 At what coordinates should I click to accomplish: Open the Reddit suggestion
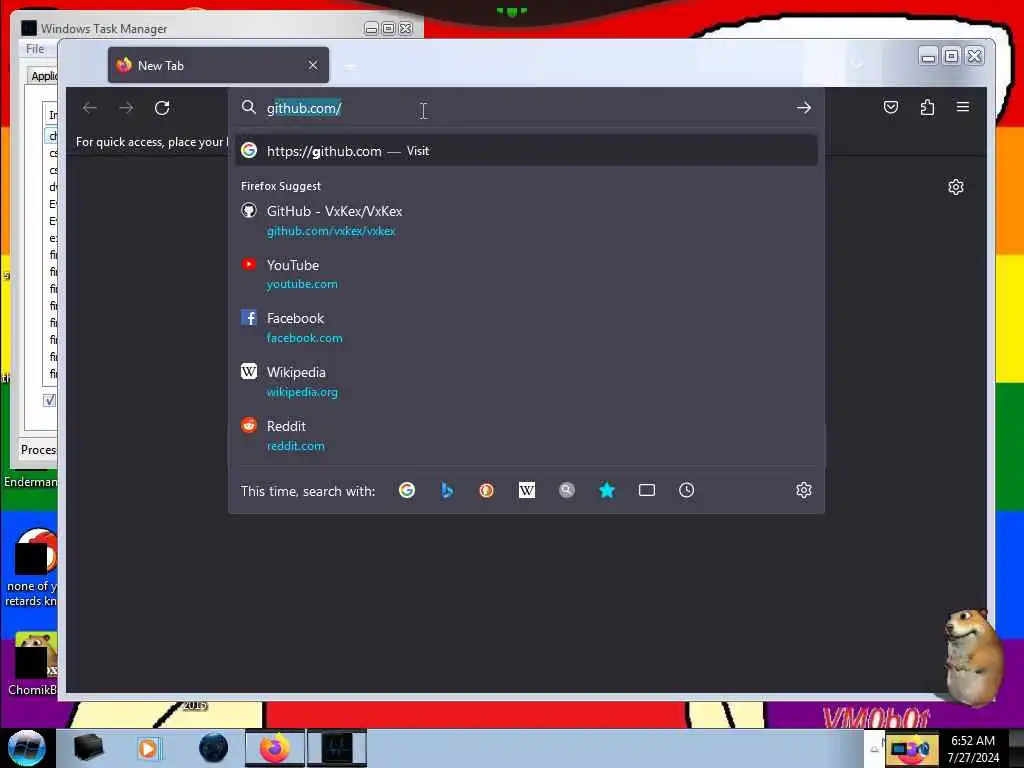526,436
